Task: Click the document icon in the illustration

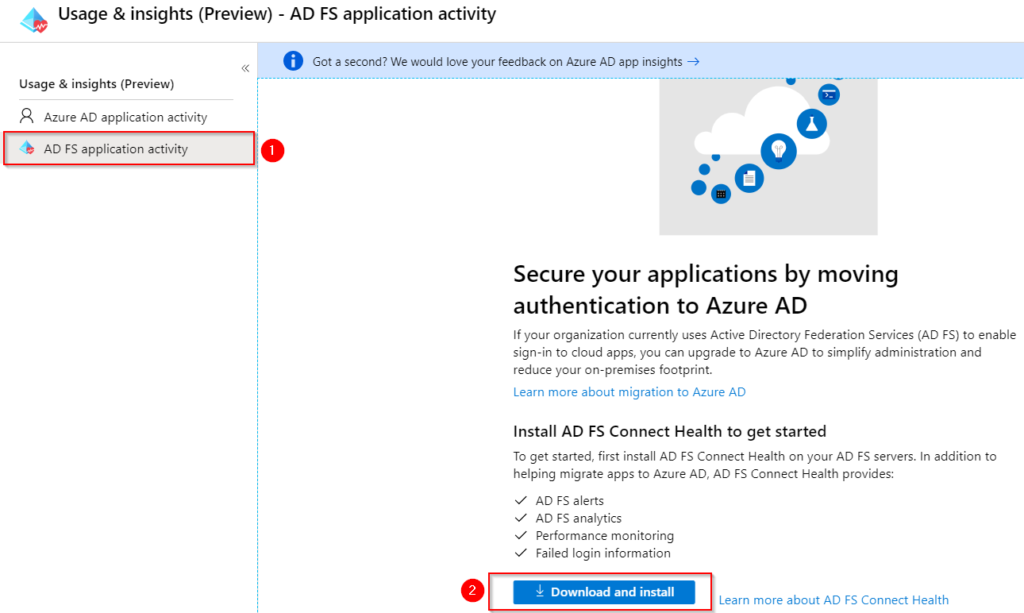Action: point(748,178)
